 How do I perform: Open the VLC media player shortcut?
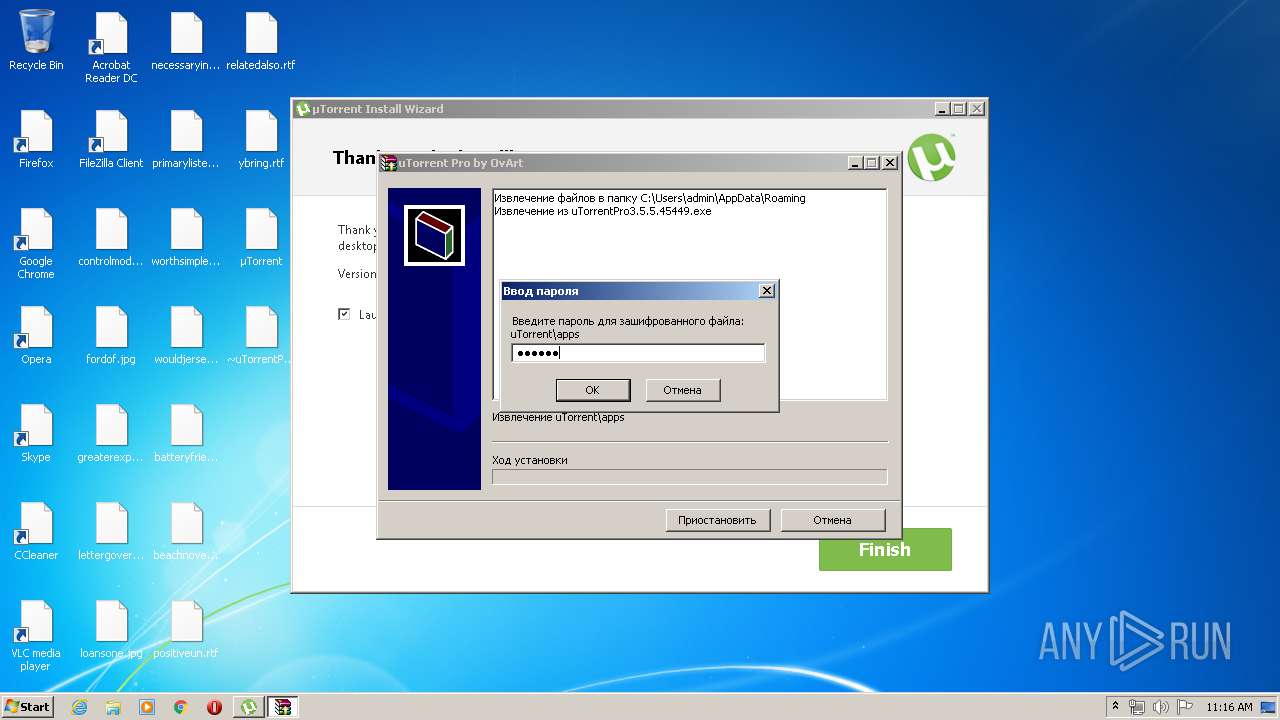(36, 635)
